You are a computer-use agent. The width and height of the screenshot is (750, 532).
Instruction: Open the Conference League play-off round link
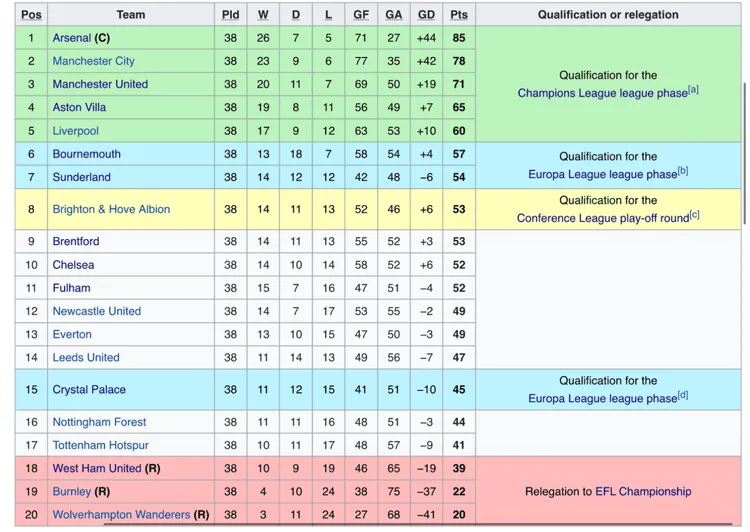(x=603, y=218)
